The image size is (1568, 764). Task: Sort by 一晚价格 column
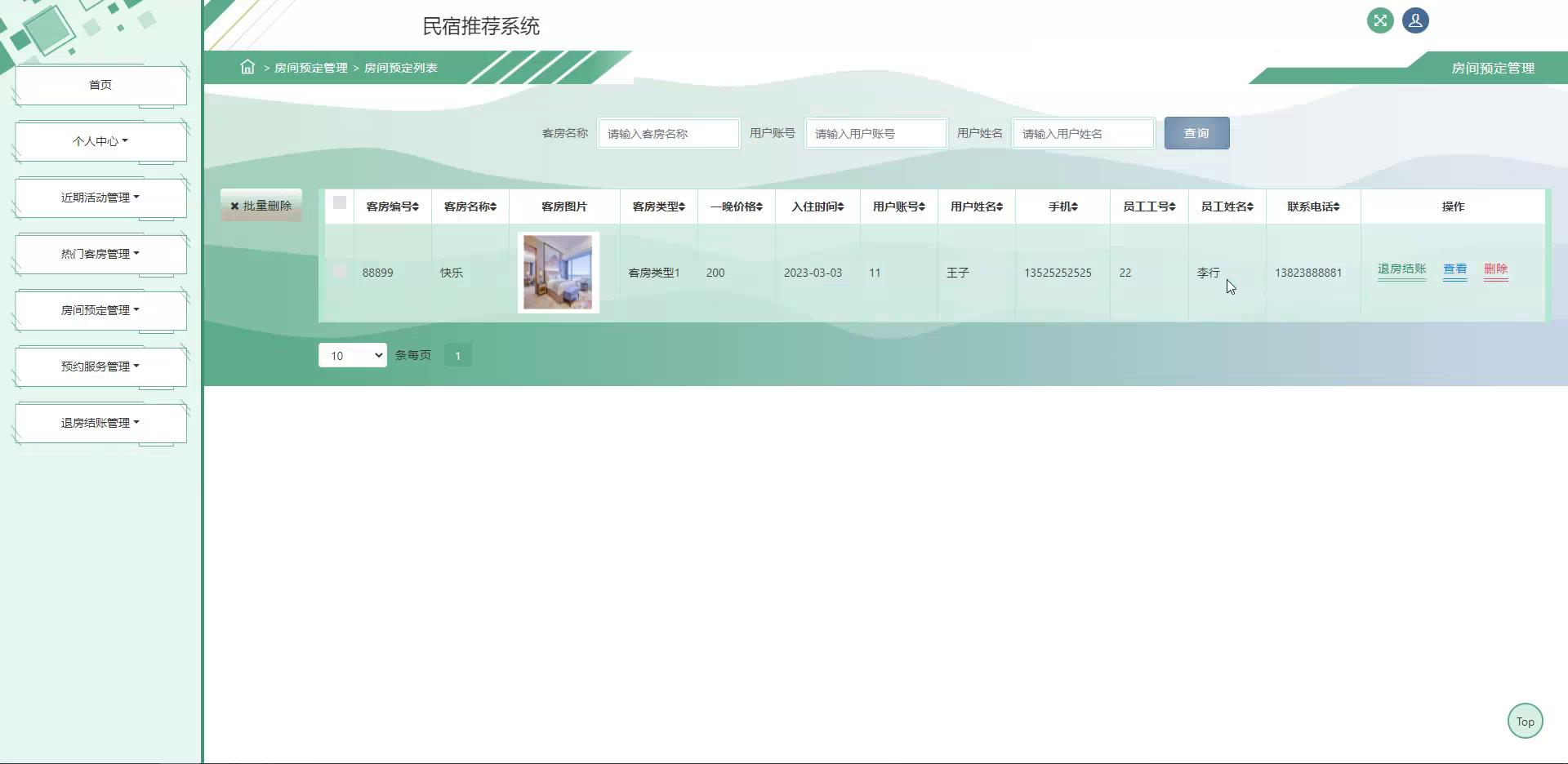tap(737, 207)
